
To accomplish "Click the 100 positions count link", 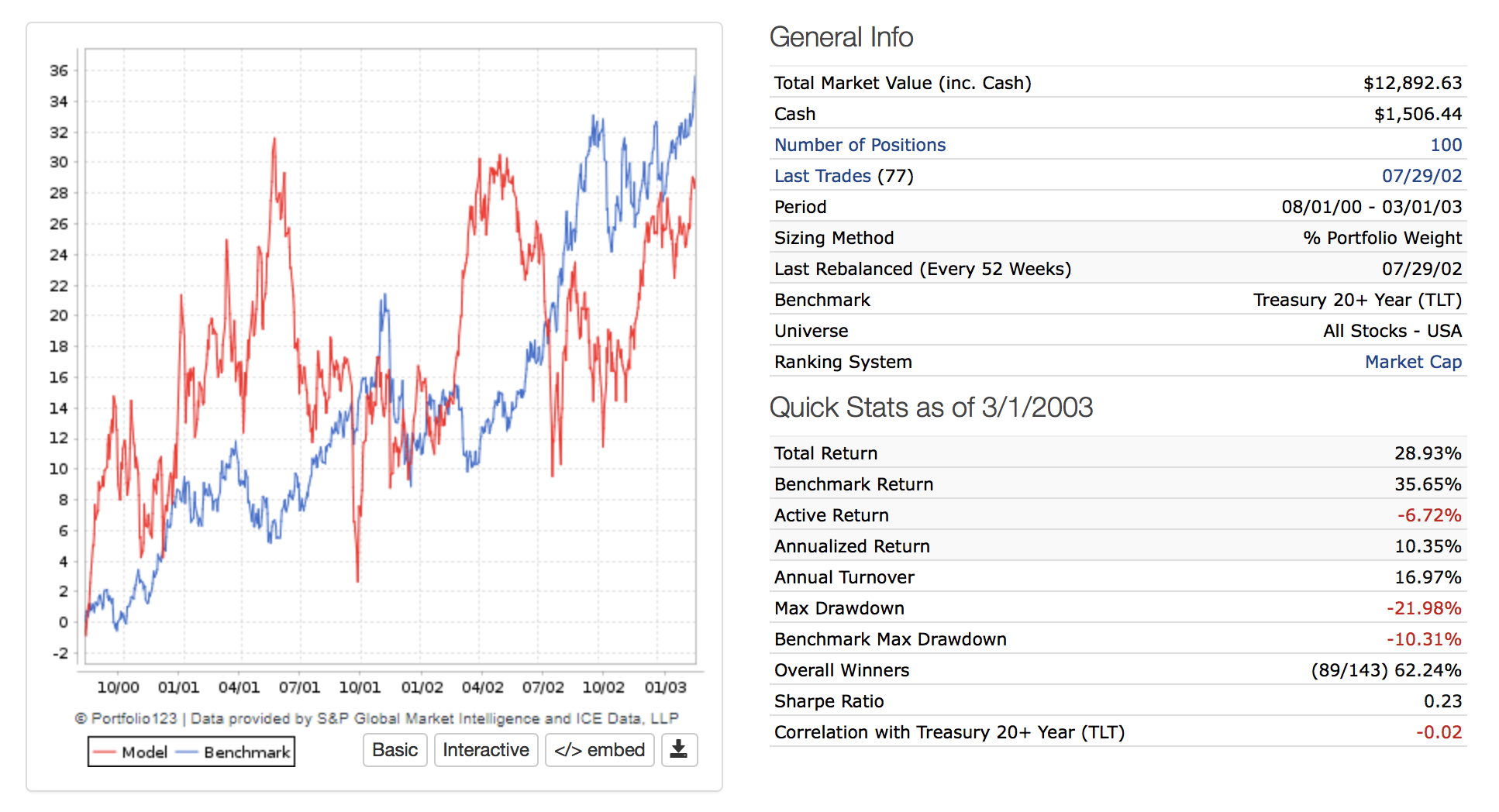I will (x=1446, y=145).
